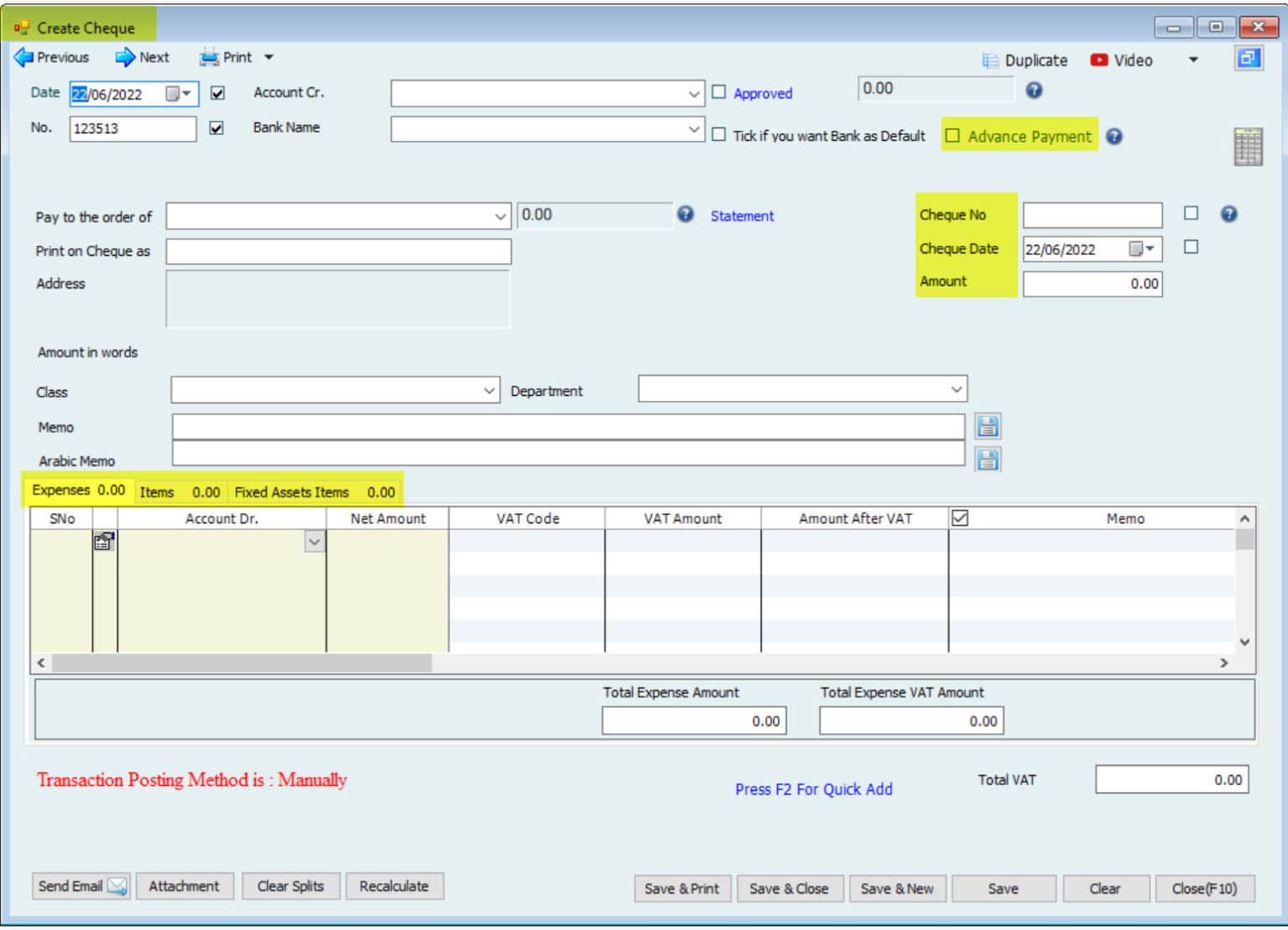Open the Statement link
The width and height of the screenshot is (1288, 930).
tap(742, 216)
